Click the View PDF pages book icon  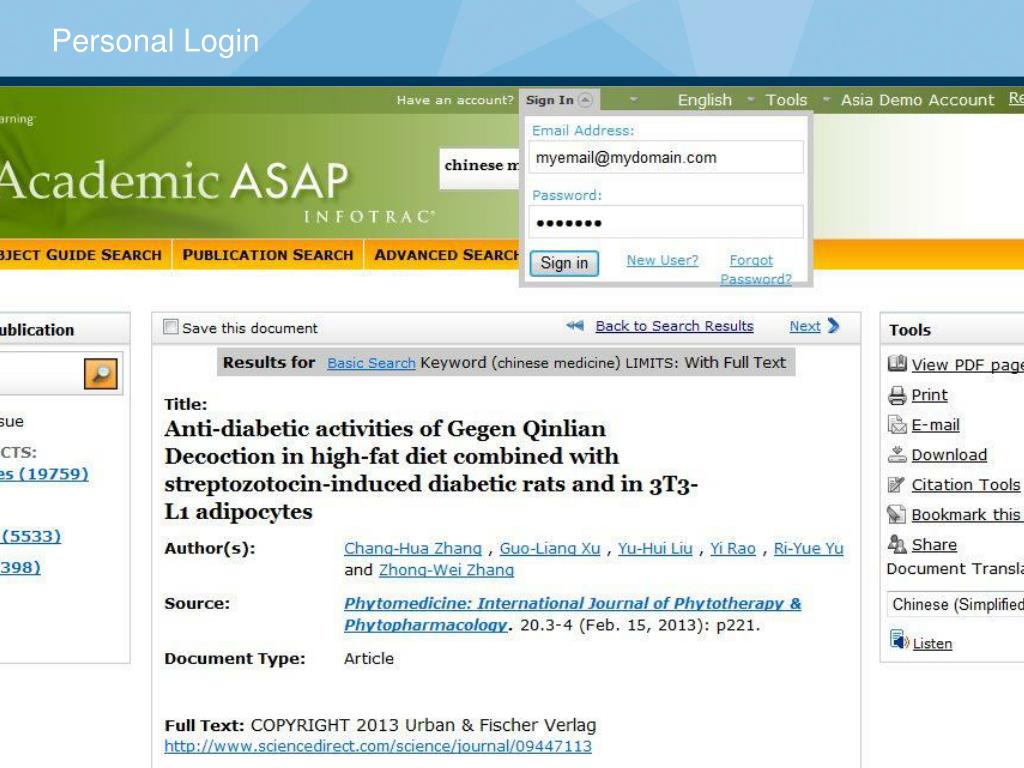[x=897, y=365]
